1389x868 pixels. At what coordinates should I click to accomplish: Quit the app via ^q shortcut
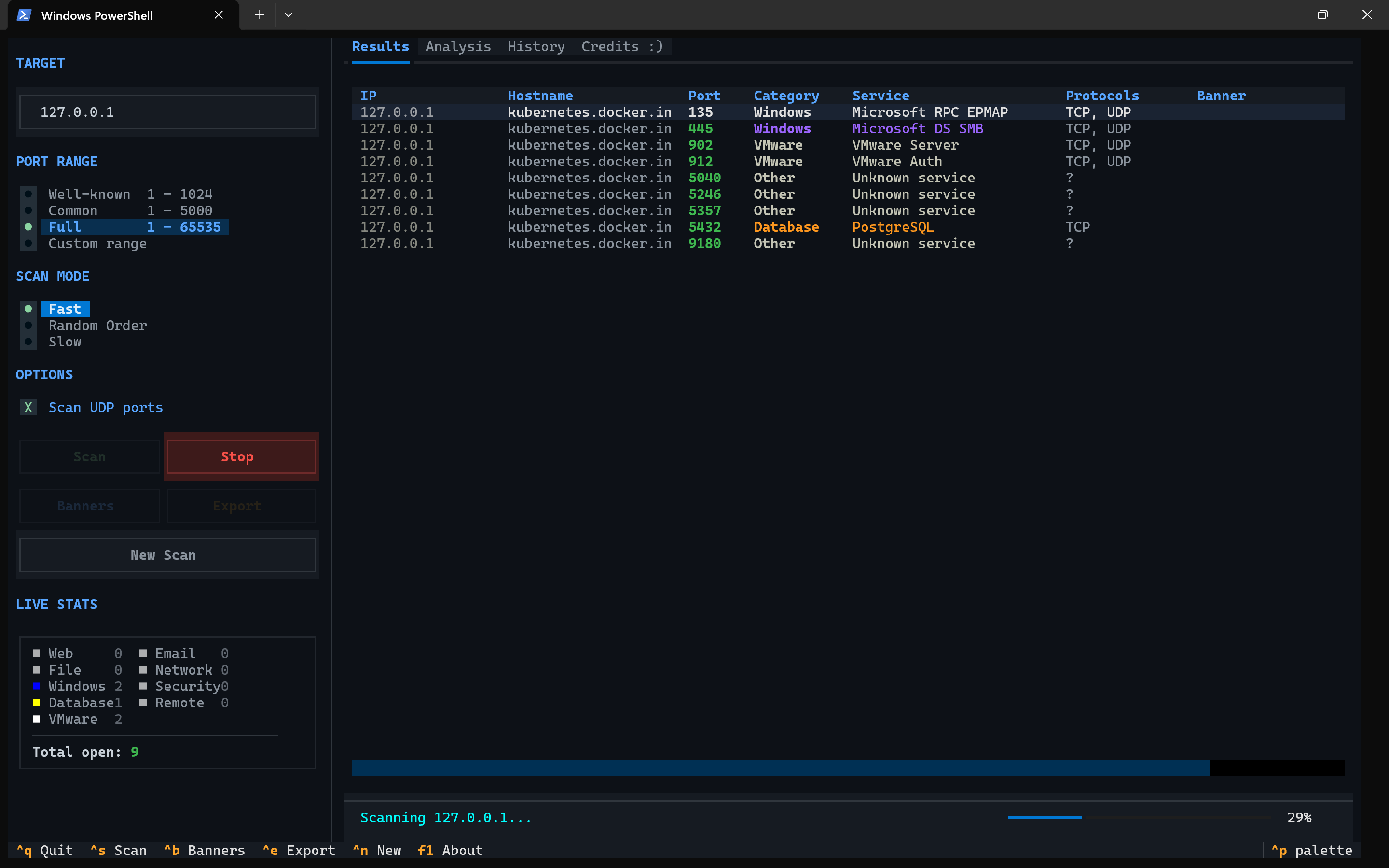(x=44, y=850)
